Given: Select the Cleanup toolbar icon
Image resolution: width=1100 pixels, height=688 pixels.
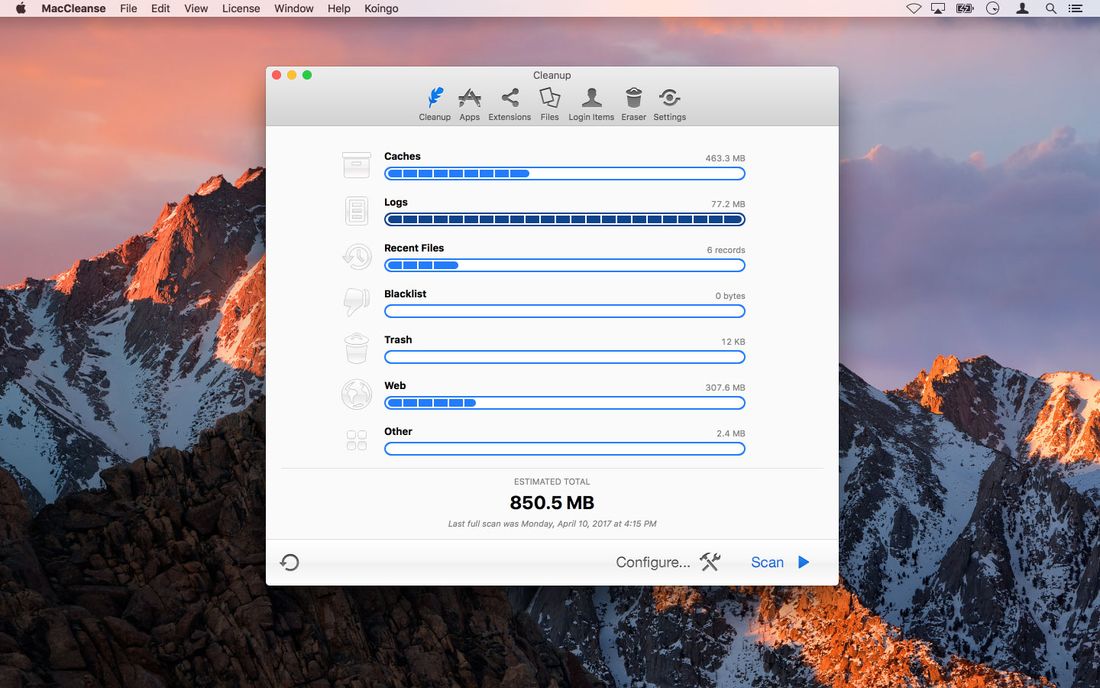Looking at the screenshot, I should point(434,98).
